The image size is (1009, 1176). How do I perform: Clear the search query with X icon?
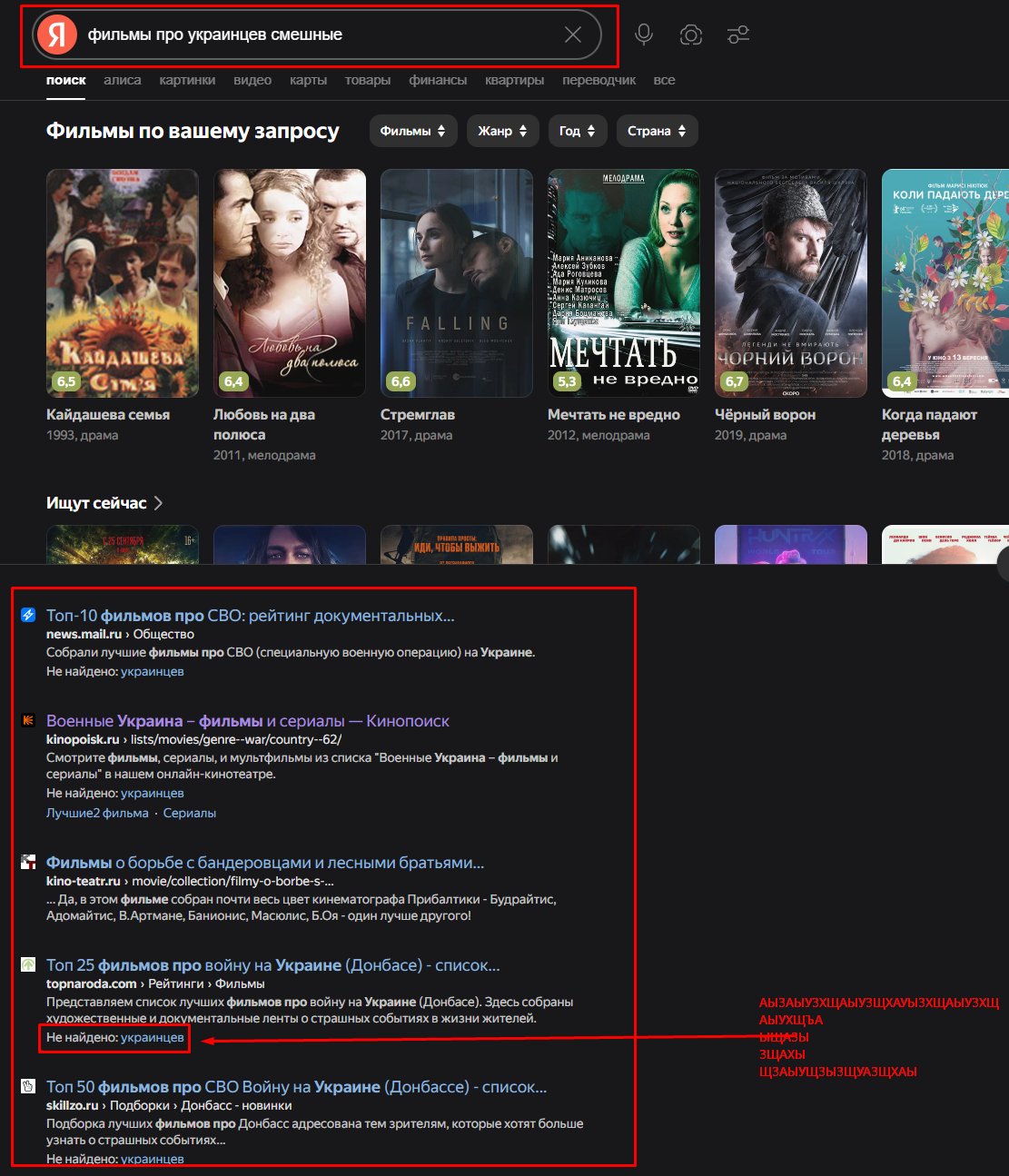pos(573,35)
